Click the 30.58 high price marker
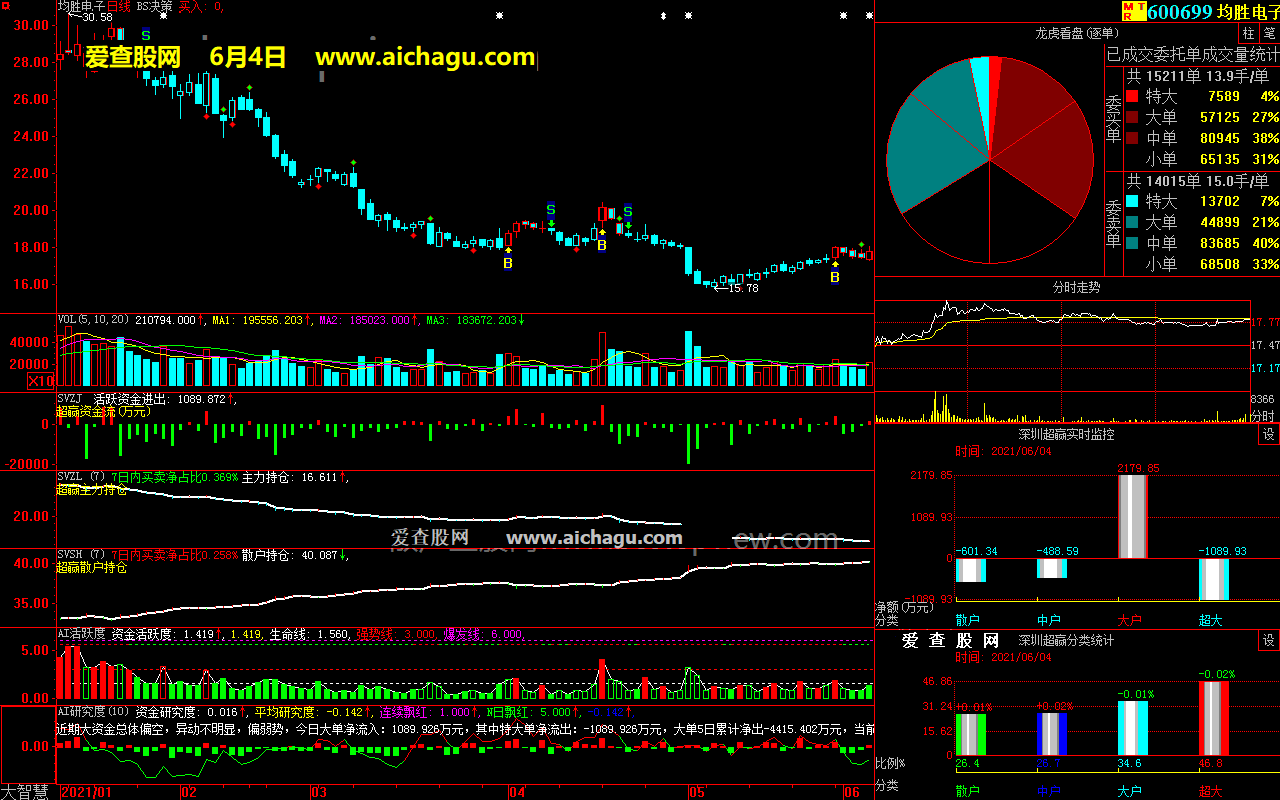Screen dimensions: 1280x800 point(96,18)
